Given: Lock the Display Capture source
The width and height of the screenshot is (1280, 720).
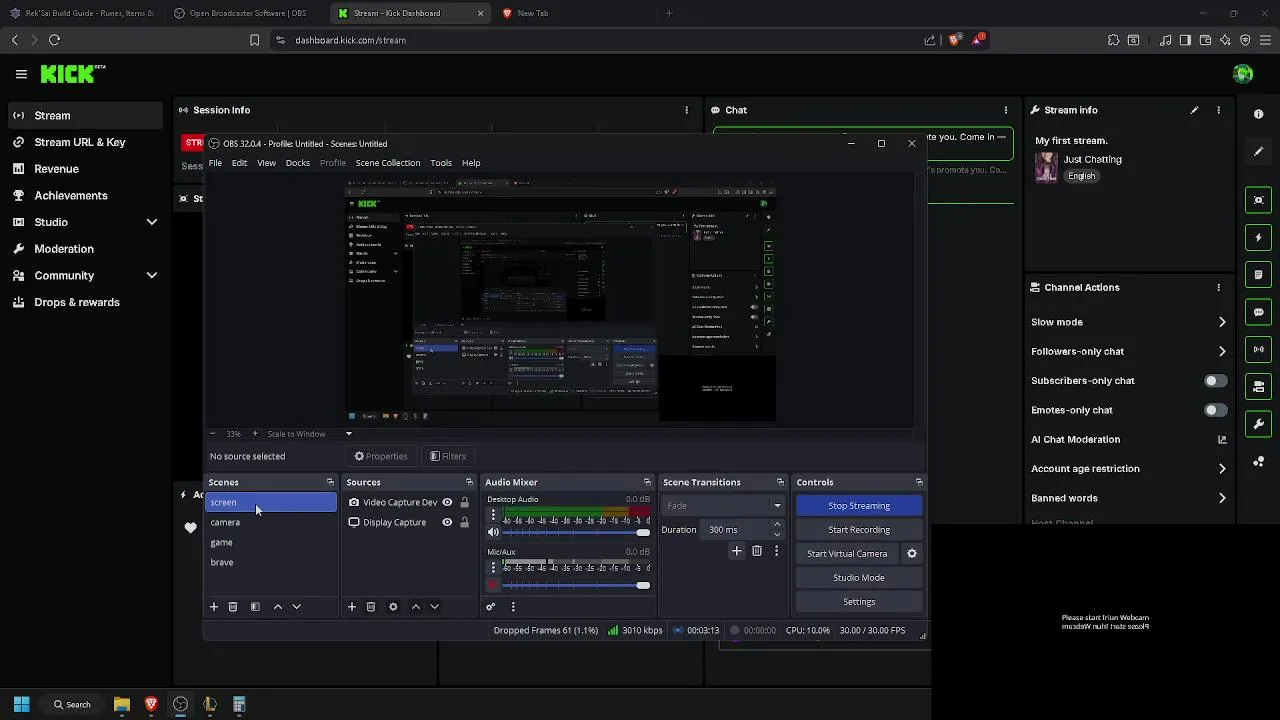Looking at the screenshot, I should [464, 522].
